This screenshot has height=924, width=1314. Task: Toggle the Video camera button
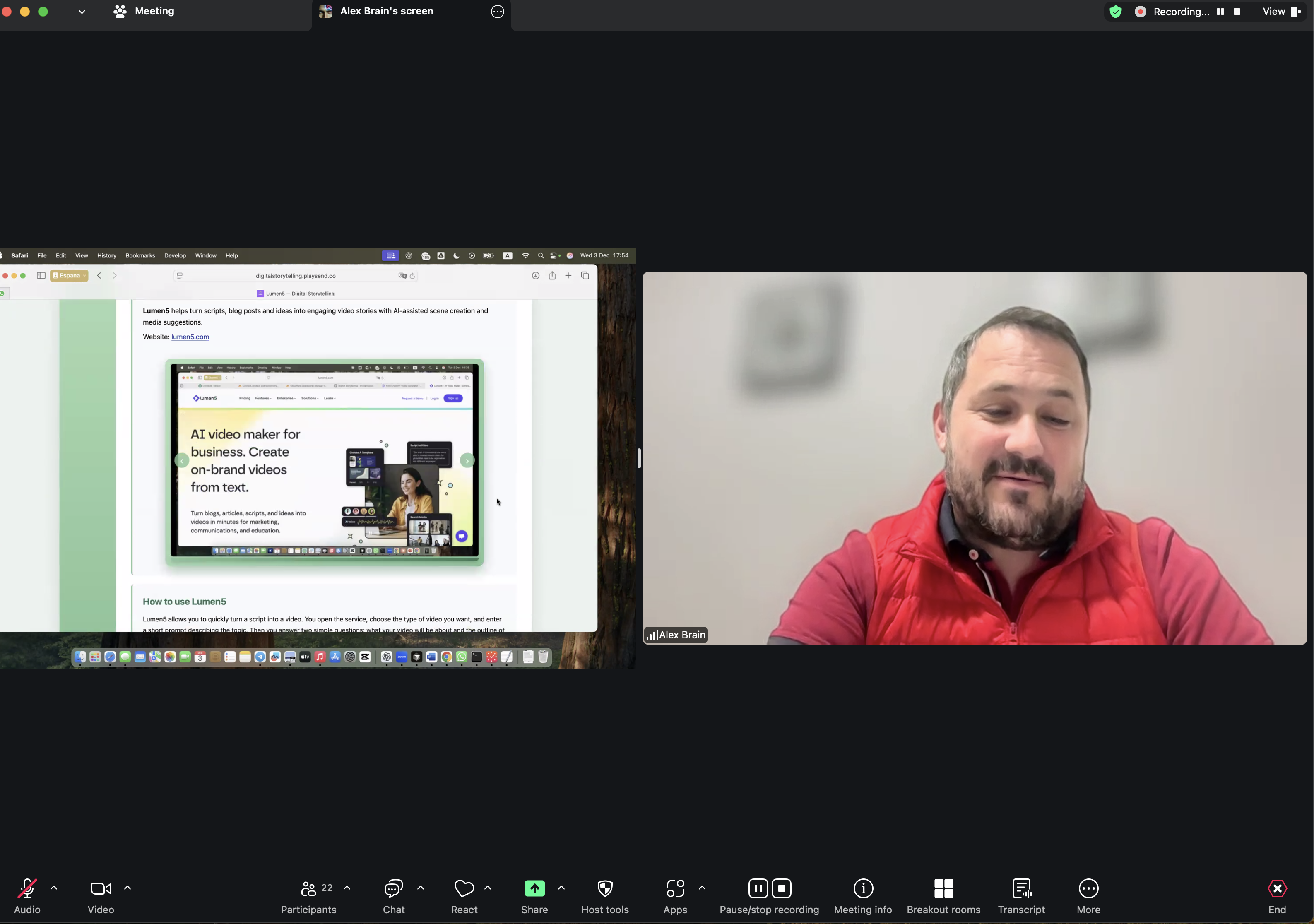coord(101,888)
